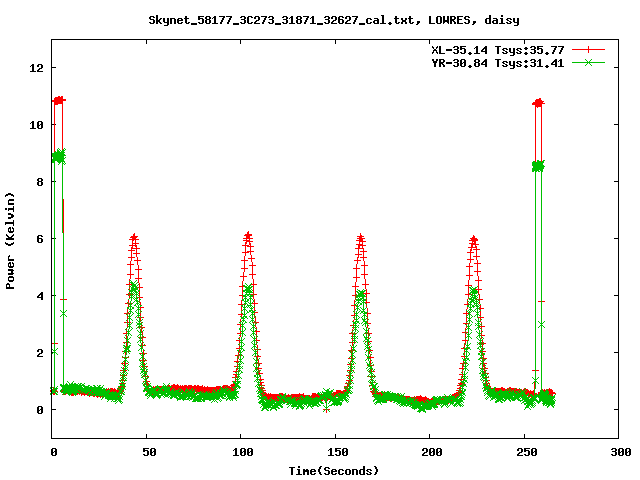This screenshot has height=480, width=640.
Task: Click the x-axis tick label 200
Action: coord(432,452)
